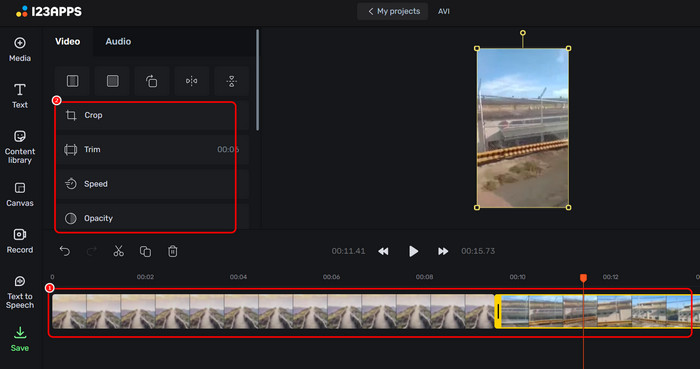Screen dimensions: 700x369
Task: Rewind the video playback
Action: (x=383, y=251)
